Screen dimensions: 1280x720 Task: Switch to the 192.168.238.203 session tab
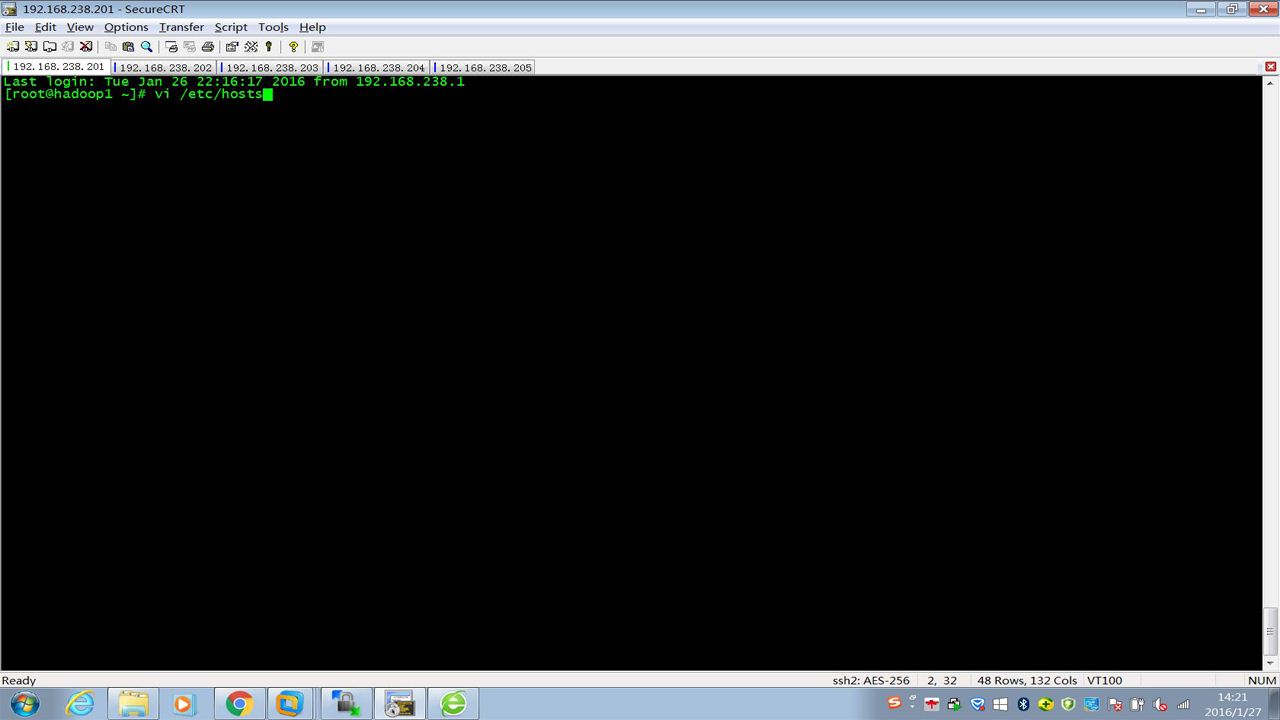point(272,68)
